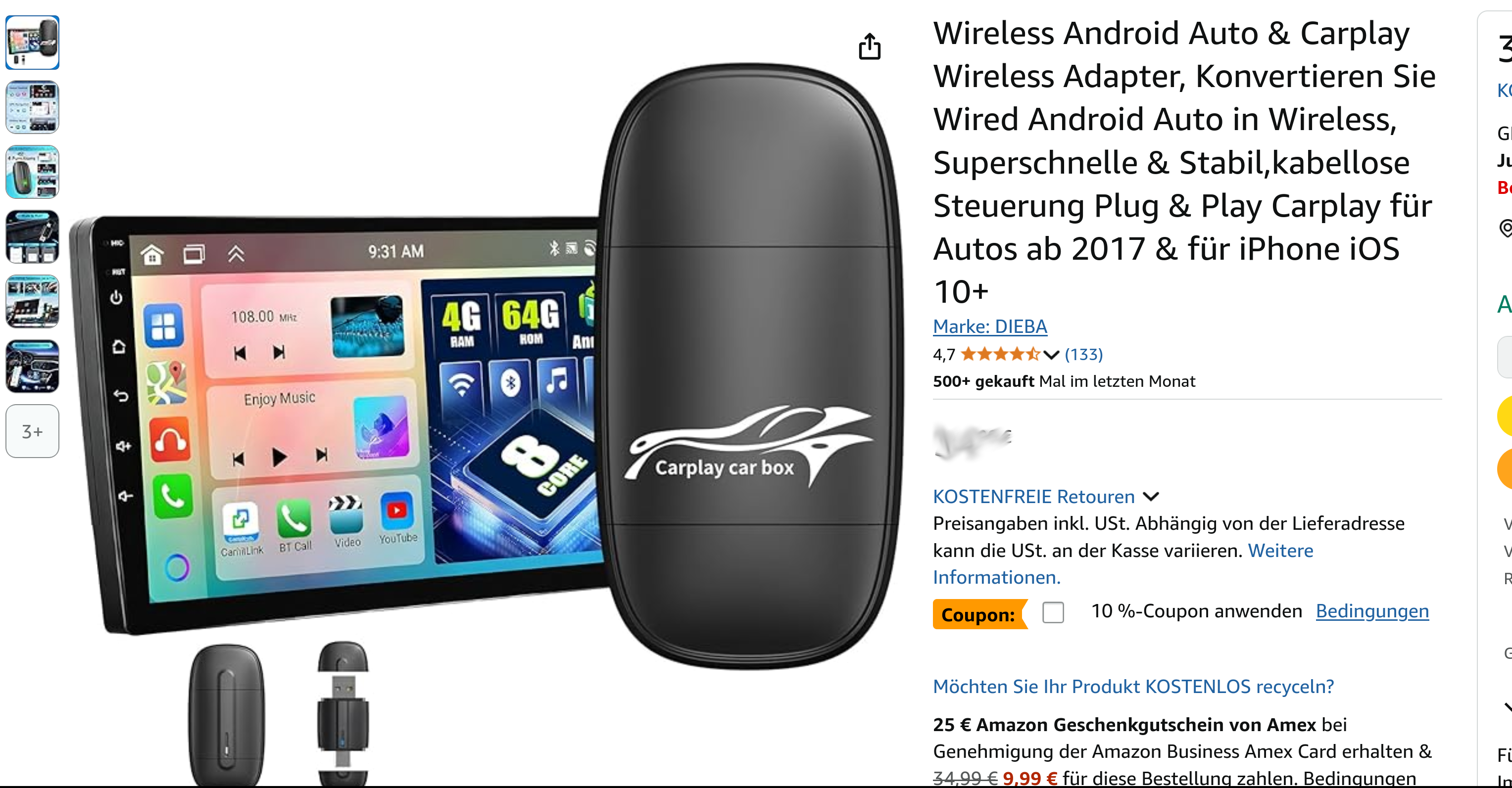Open the 3+ more images button

coord(32,431)
